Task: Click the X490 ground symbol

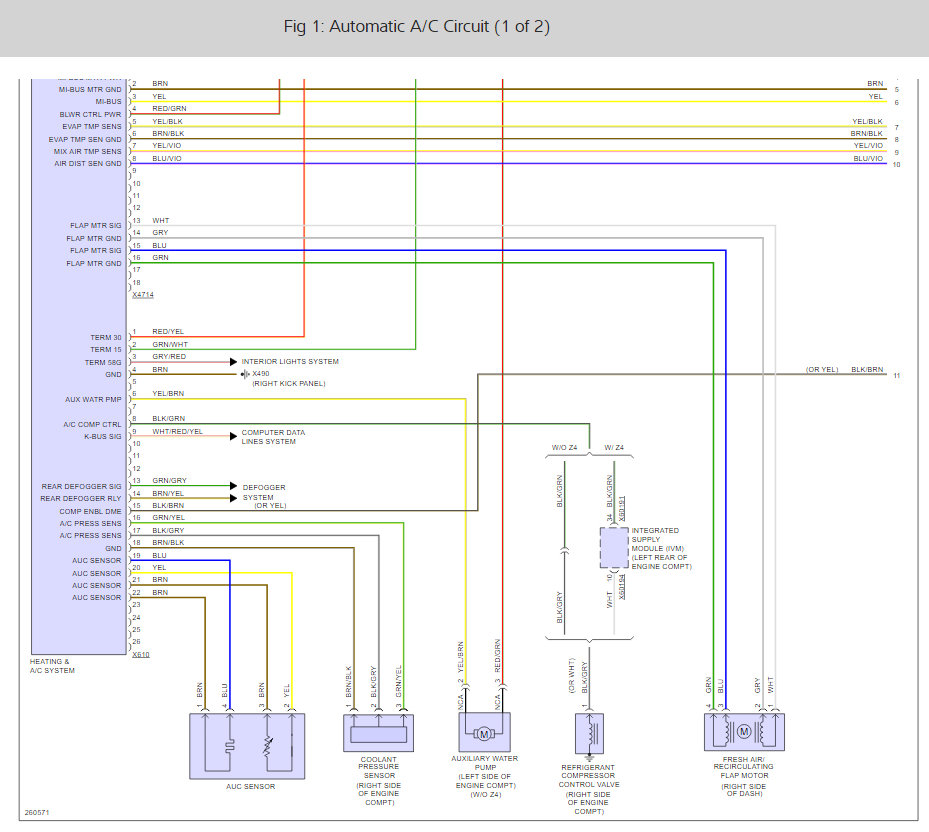Action: (245, 374)
